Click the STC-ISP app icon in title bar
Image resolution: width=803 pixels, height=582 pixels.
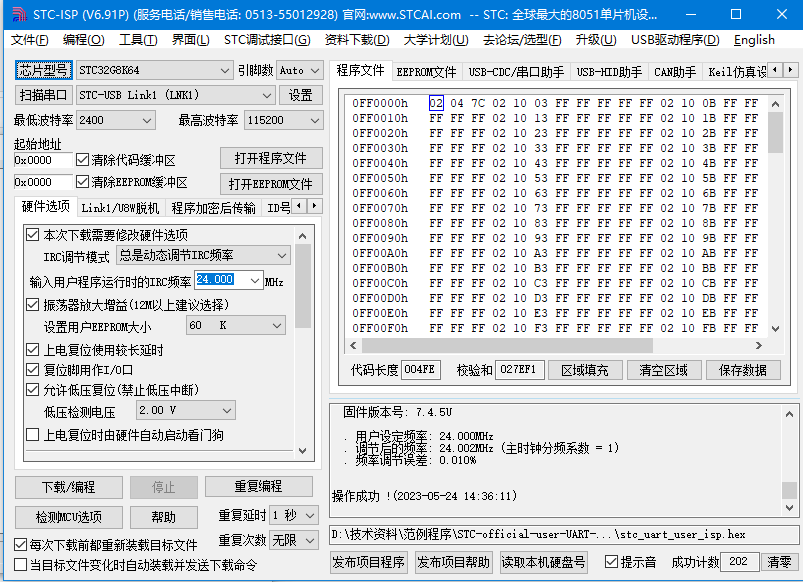coord(19,14)
